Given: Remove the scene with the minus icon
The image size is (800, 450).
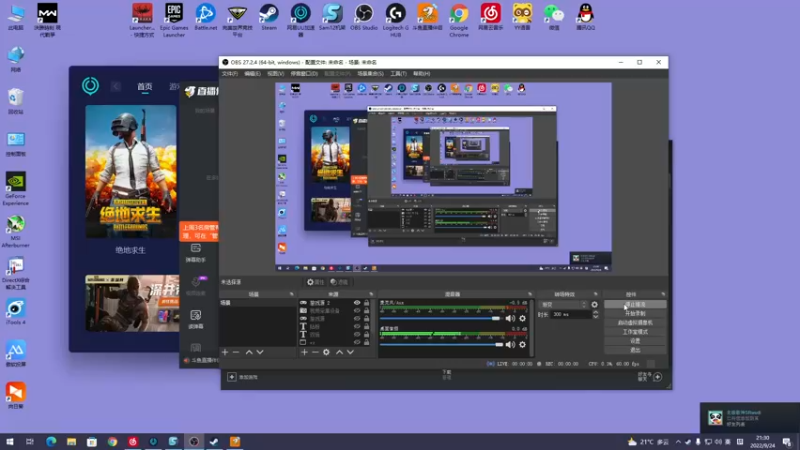Looking at the screenshot, I should click(236, 352).
